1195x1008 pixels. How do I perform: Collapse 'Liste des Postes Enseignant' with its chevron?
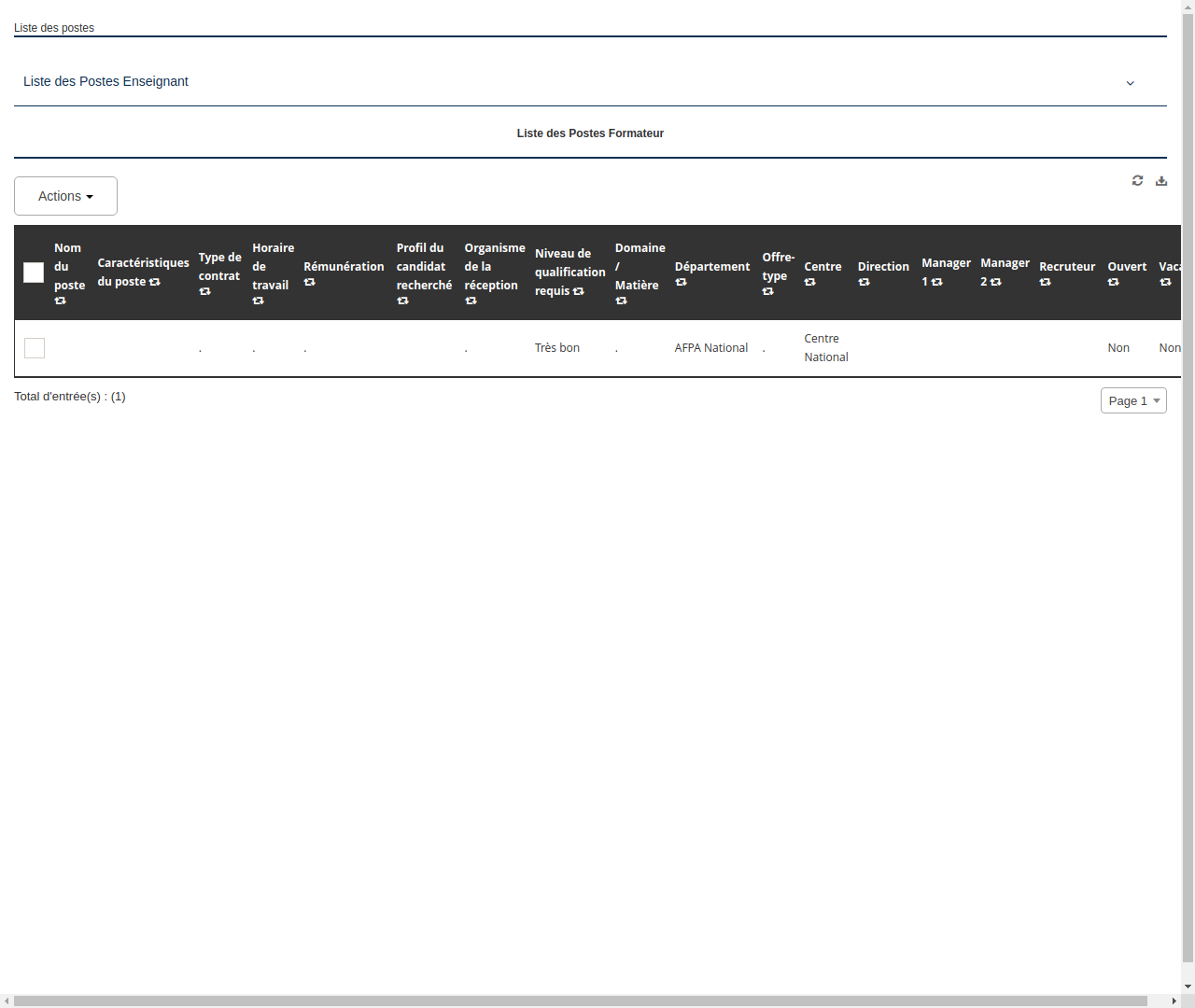click(1130, 83)
